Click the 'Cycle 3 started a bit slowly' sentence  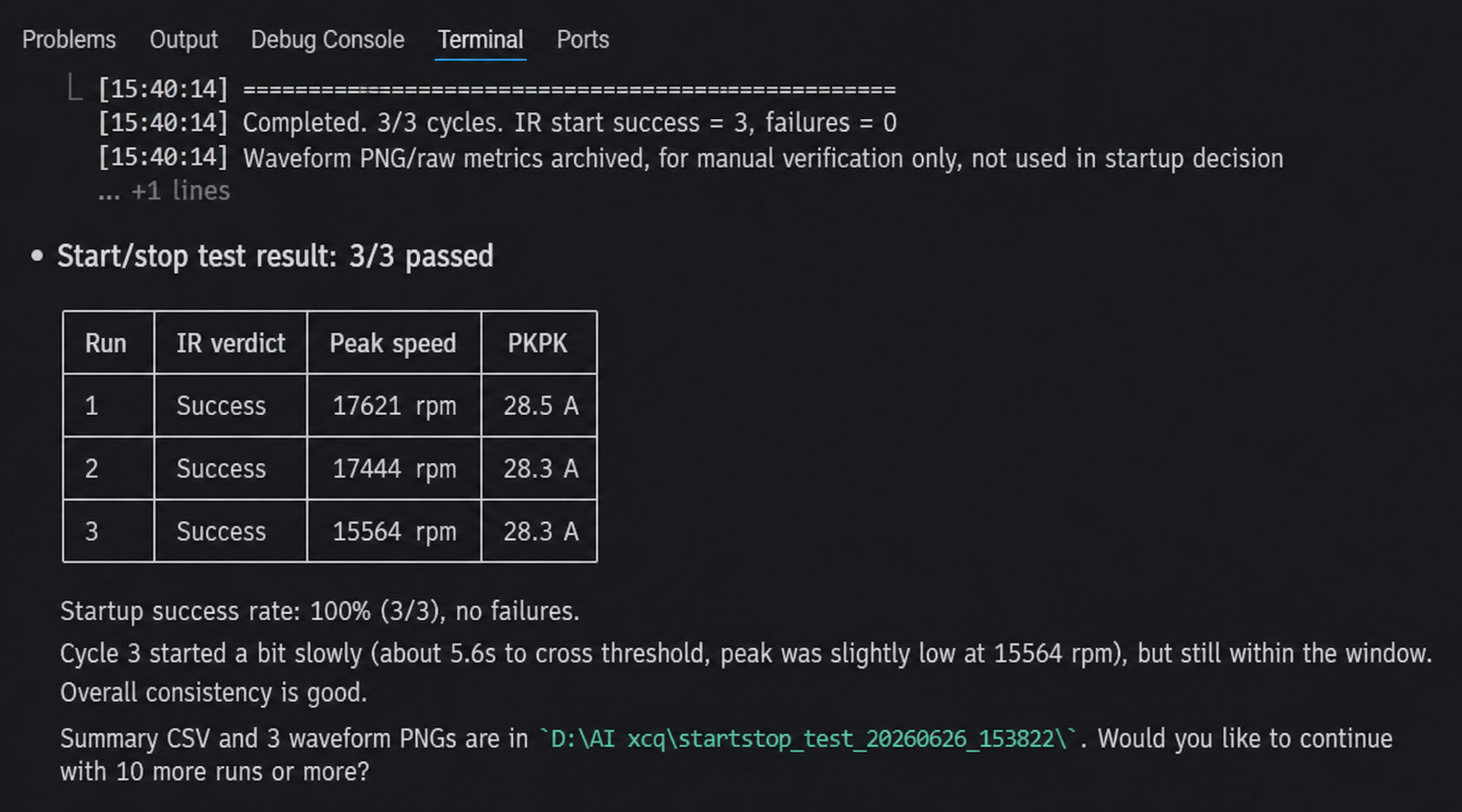pyautogui.click(x=745, y=653)
